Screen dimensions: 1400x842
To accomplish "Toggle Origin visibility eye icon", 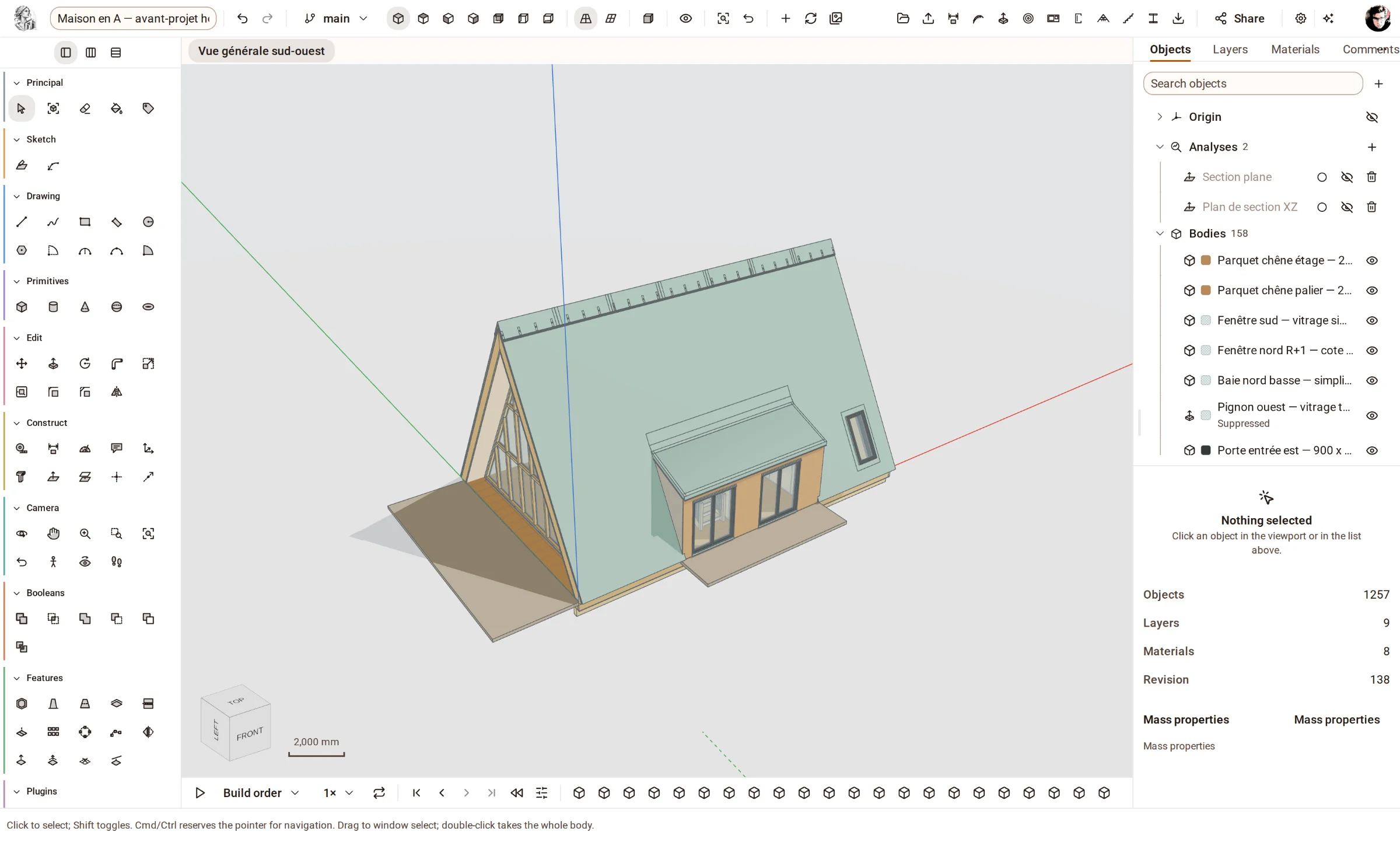I will pos(1372,117).
